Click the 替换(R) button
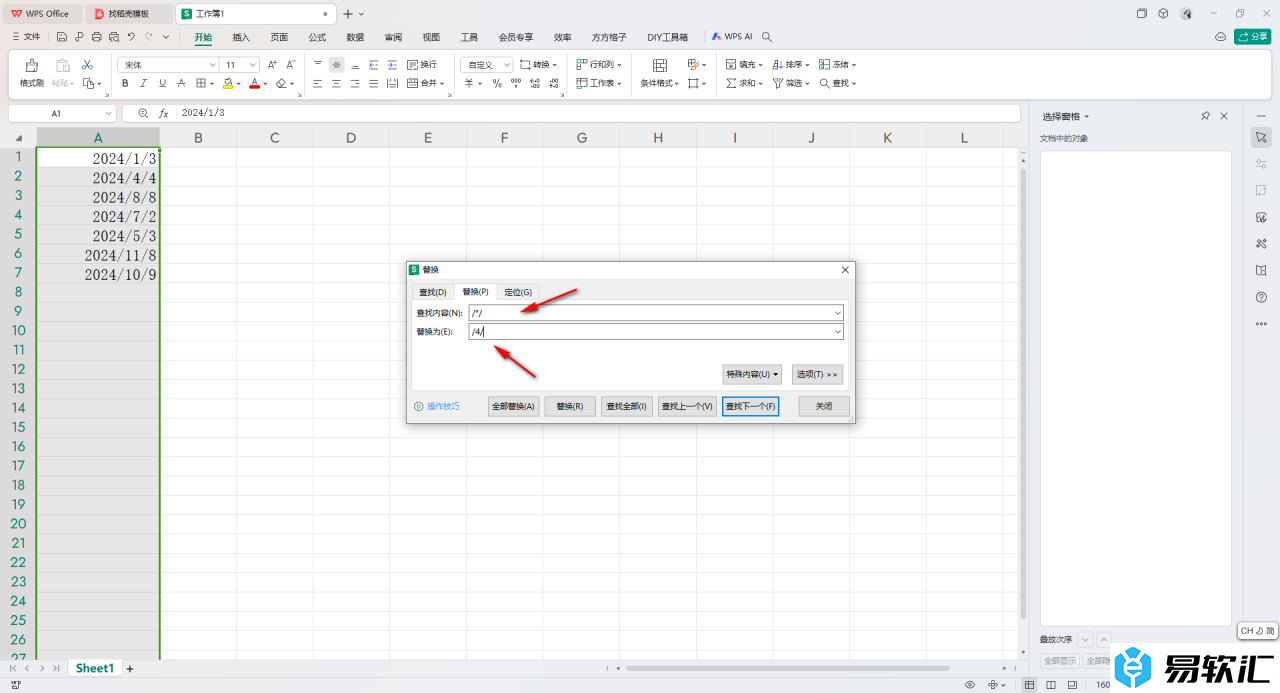Image resolution: width=1280 pixels, height=693 pixels. coord(570,407)
